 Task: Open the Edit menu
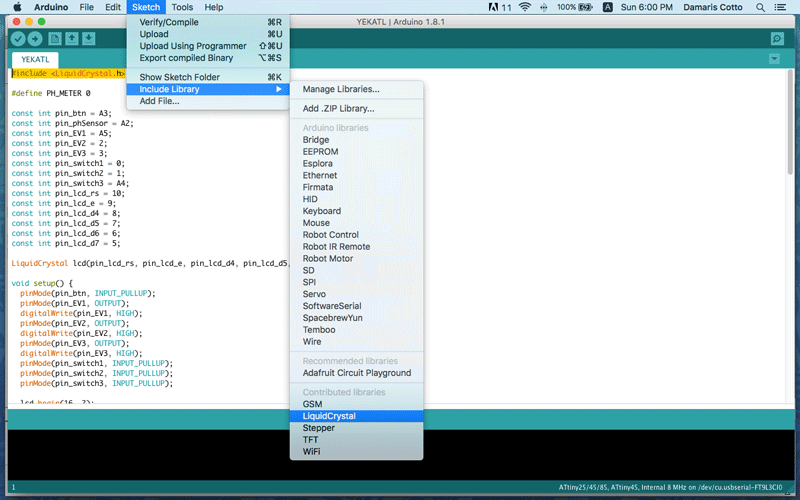point(113,7)
